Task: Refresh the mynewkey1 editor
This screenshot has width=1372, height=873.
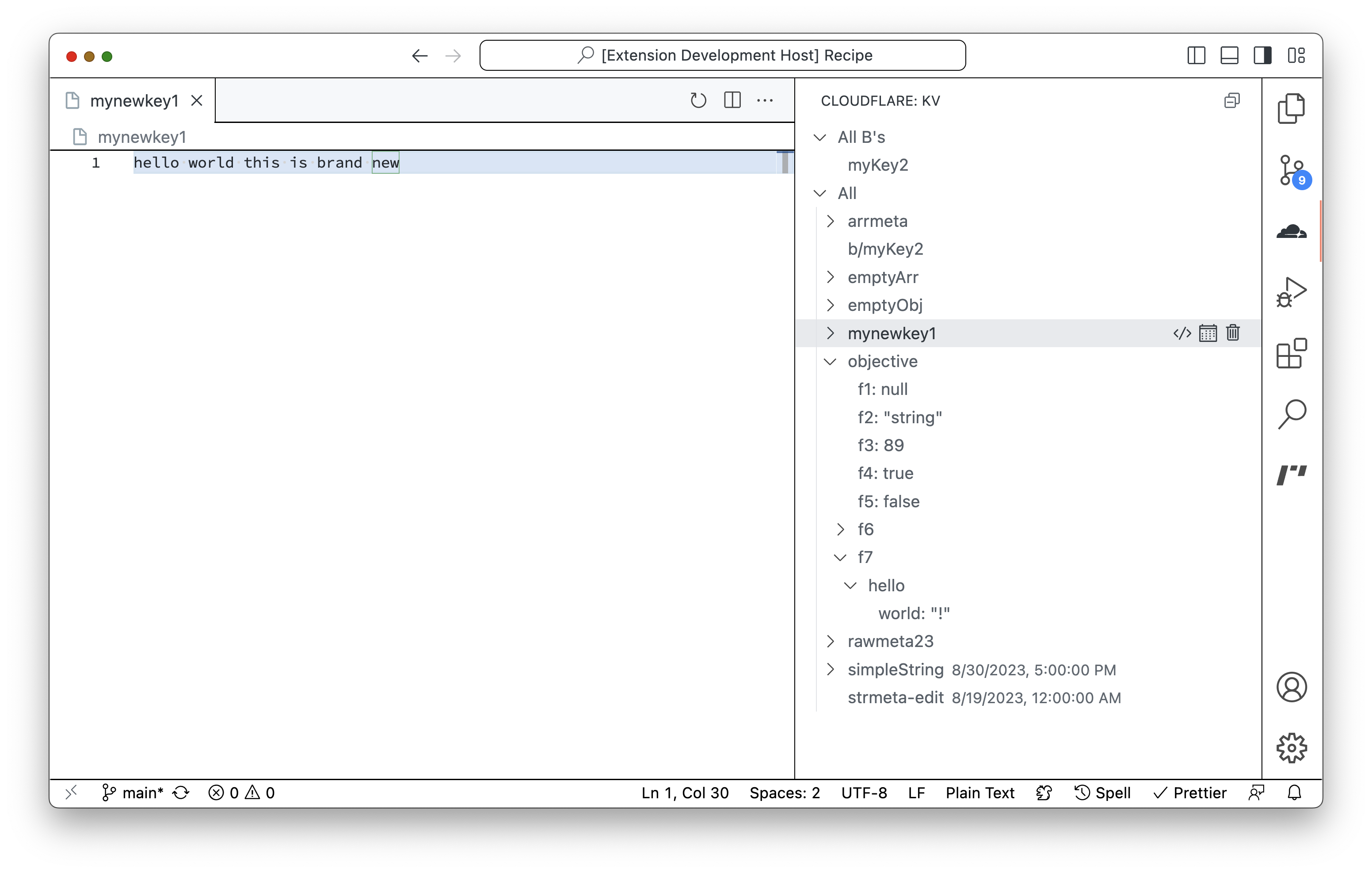Action: [698, 100]
